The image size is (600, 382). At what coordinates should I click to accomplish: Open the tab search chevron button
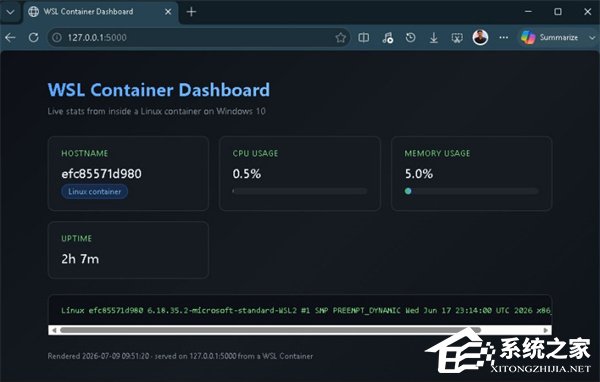pyautogui.click(x=10, y=12)
